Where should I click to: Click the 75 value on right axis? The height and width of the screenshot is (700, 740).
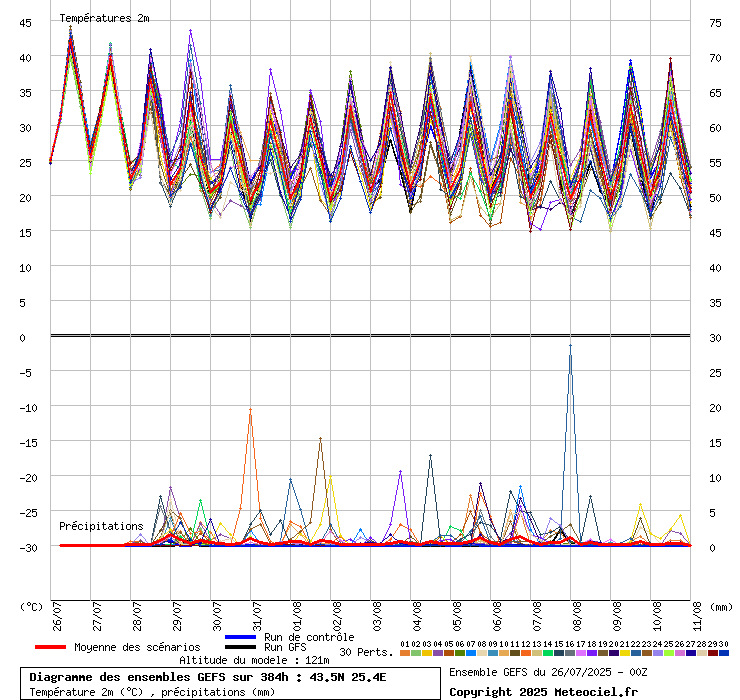[715, 23]
